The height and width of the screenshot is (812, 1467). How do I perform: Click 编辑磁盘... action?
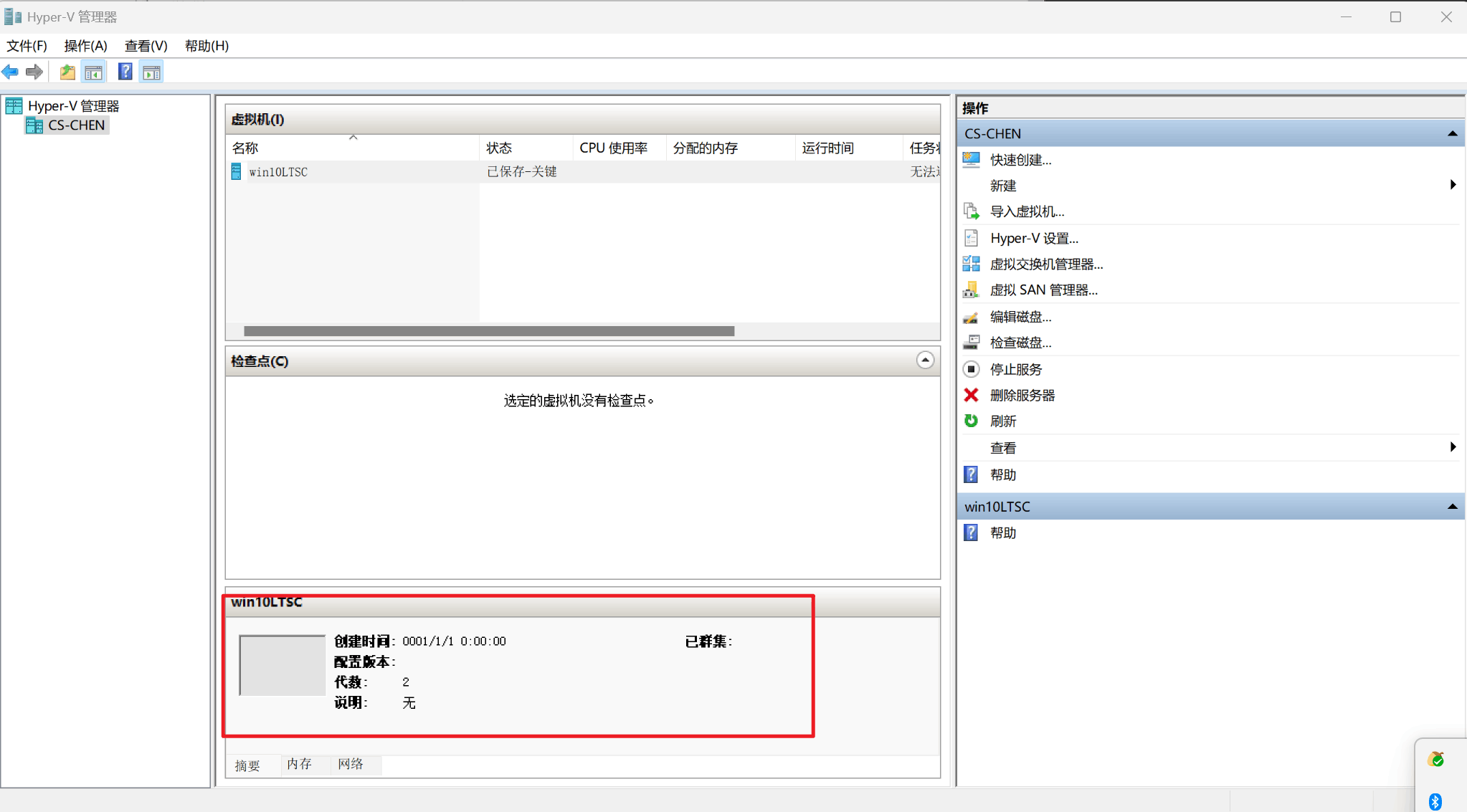point(1020,317)
